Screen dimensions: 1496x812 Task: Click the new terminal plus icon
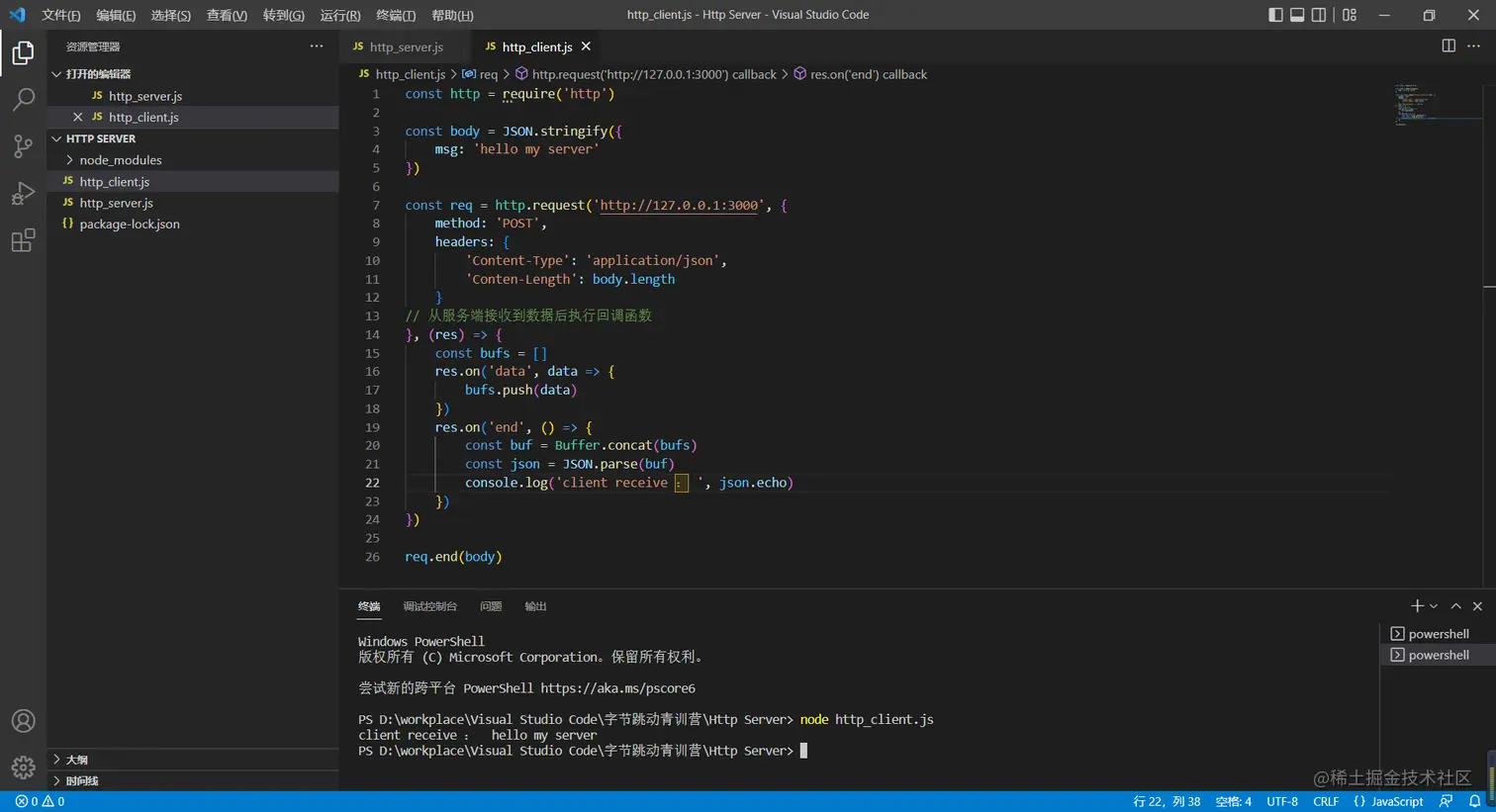point(1417,606)
